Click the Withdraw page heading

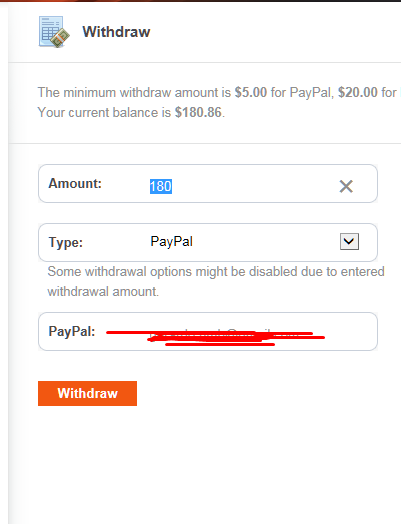tap(116, 32)
